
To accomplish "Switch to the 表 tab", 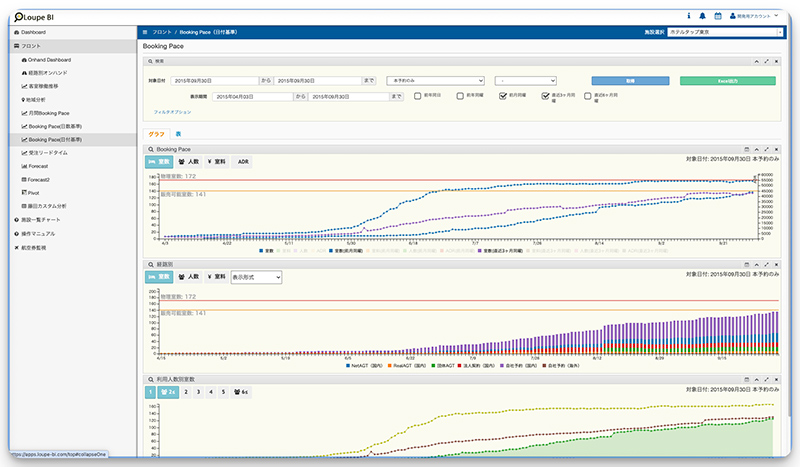I will tap(178, 133).
